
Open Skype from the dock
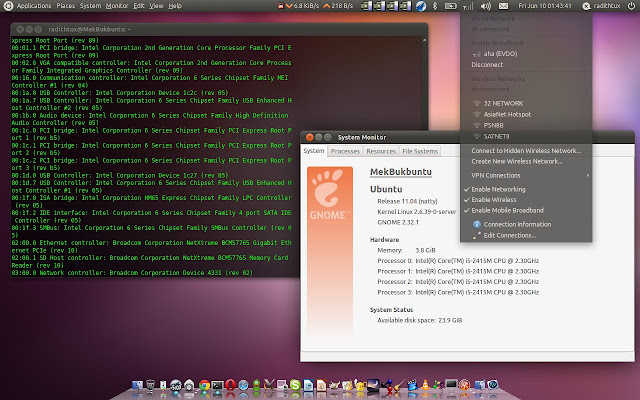point(295,385)
